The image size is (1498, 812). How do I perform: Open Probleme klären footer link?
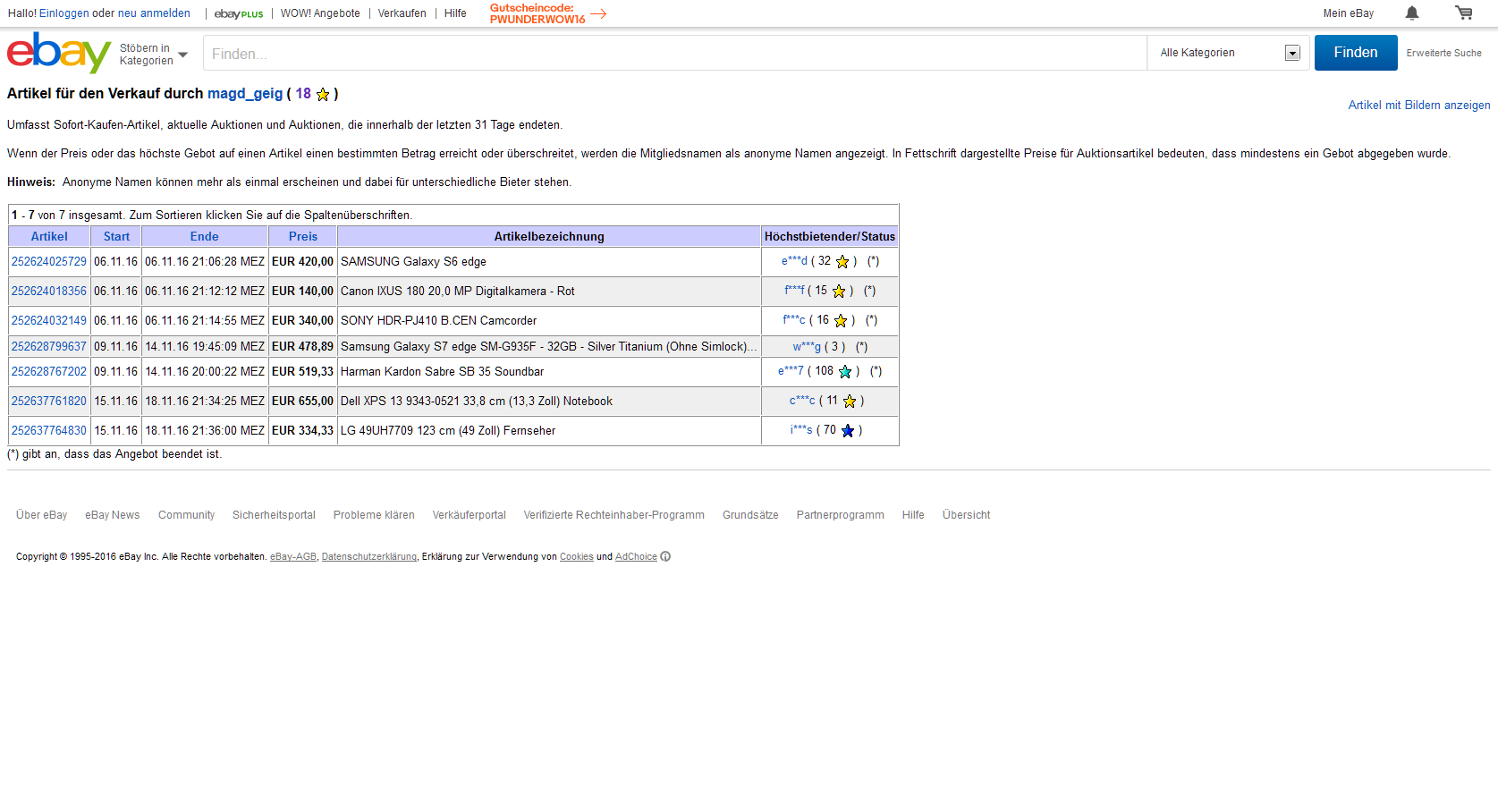click(x=374, y=515)
